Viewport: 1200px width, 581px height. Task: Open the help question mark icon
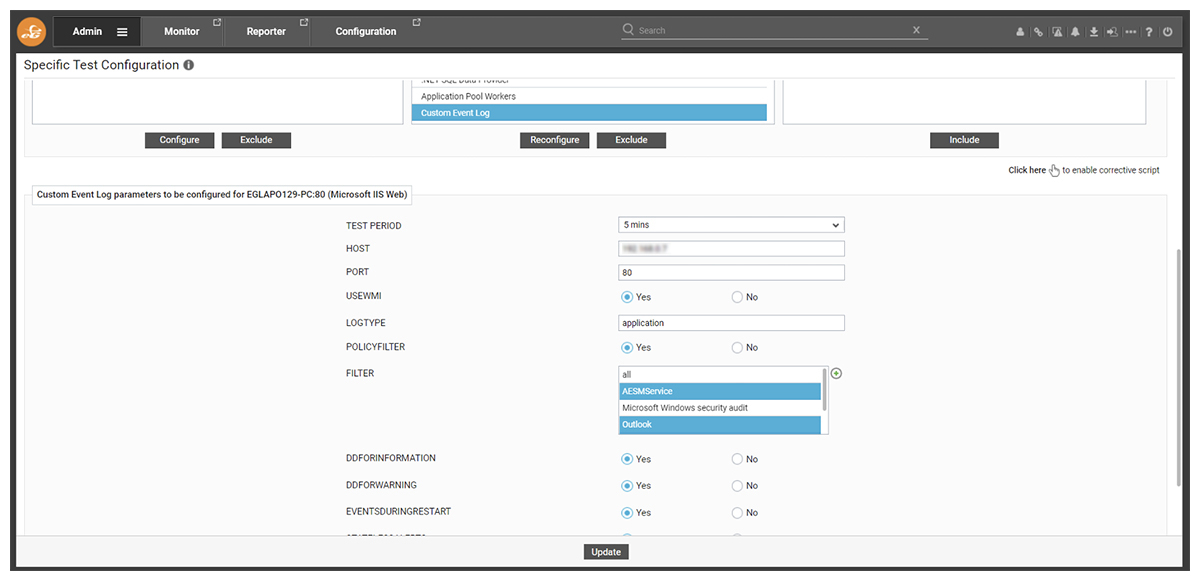tap(1150, 32)
